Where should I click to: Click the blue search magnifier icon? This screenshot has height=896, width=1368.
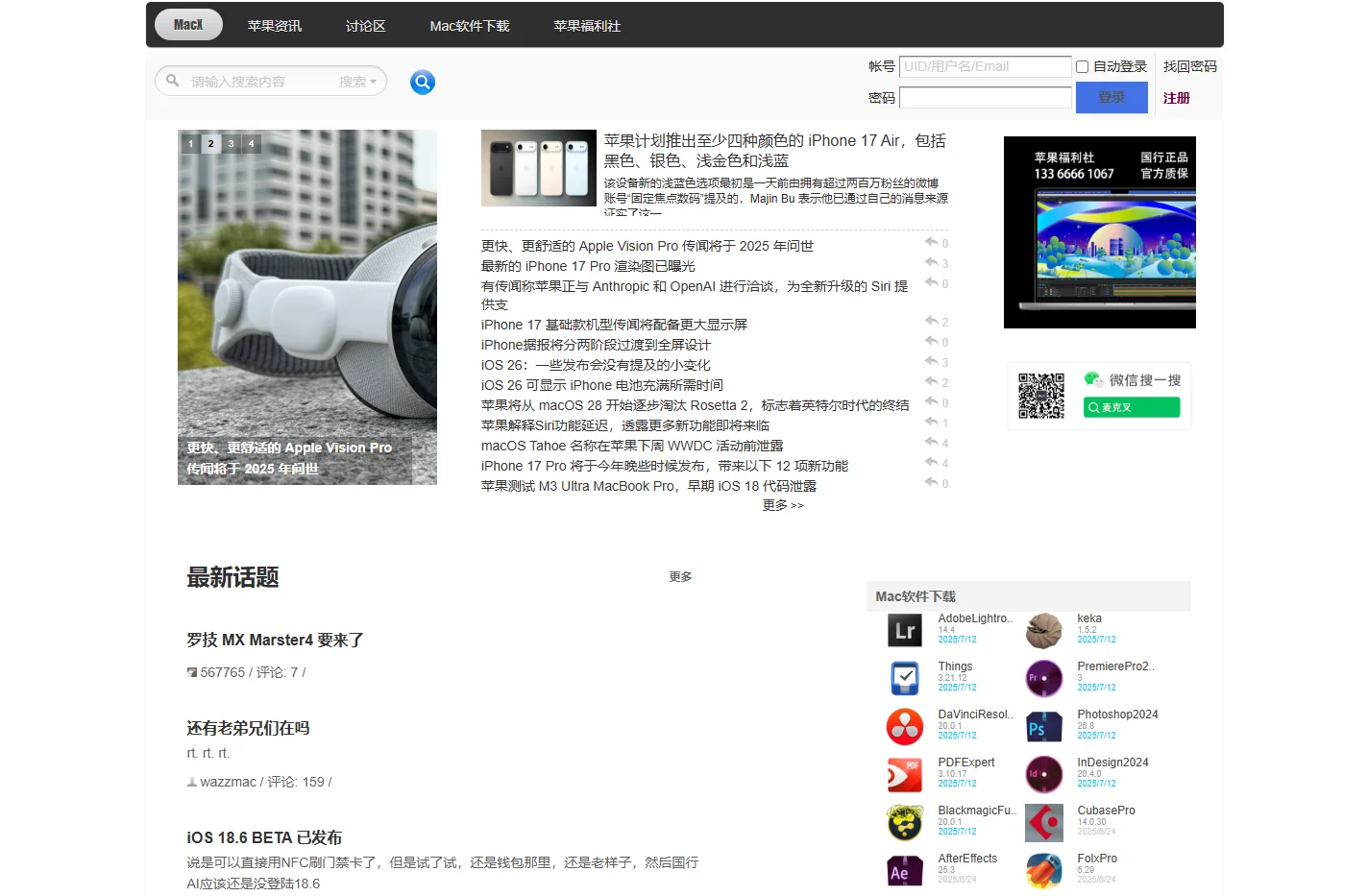click(x=423, y=83)
